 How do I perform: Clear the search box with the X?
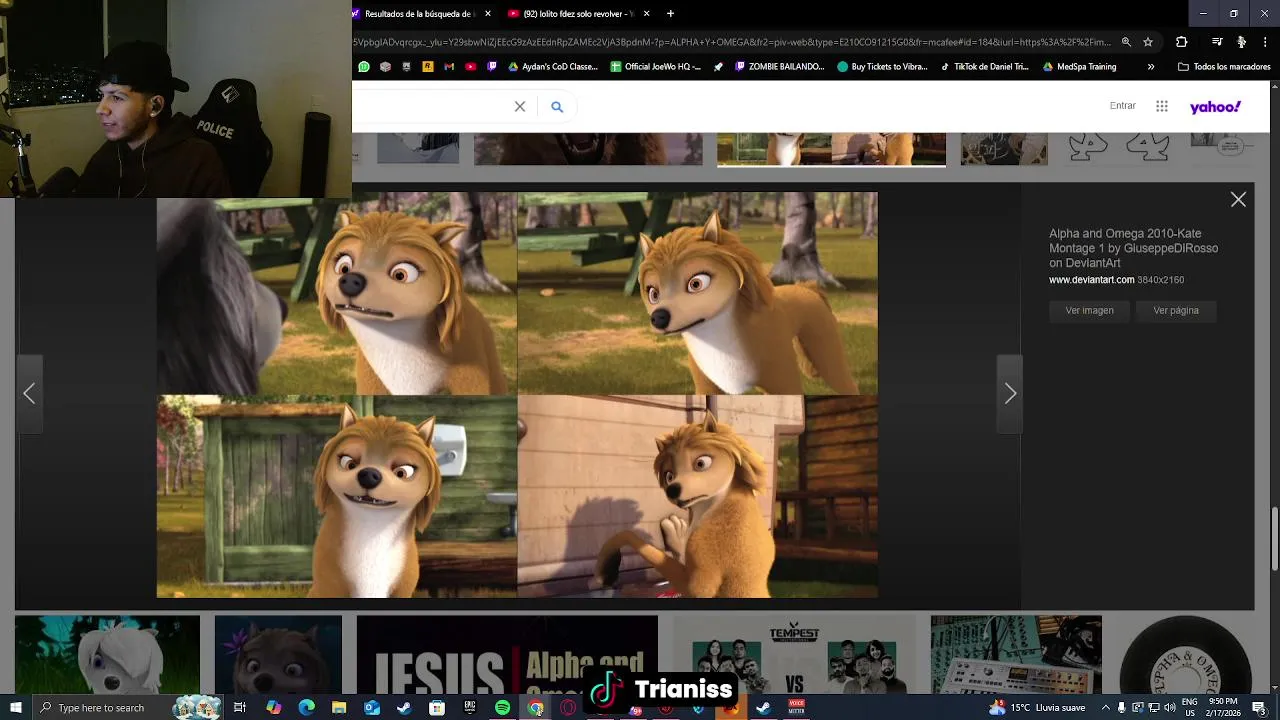[520, 107]
